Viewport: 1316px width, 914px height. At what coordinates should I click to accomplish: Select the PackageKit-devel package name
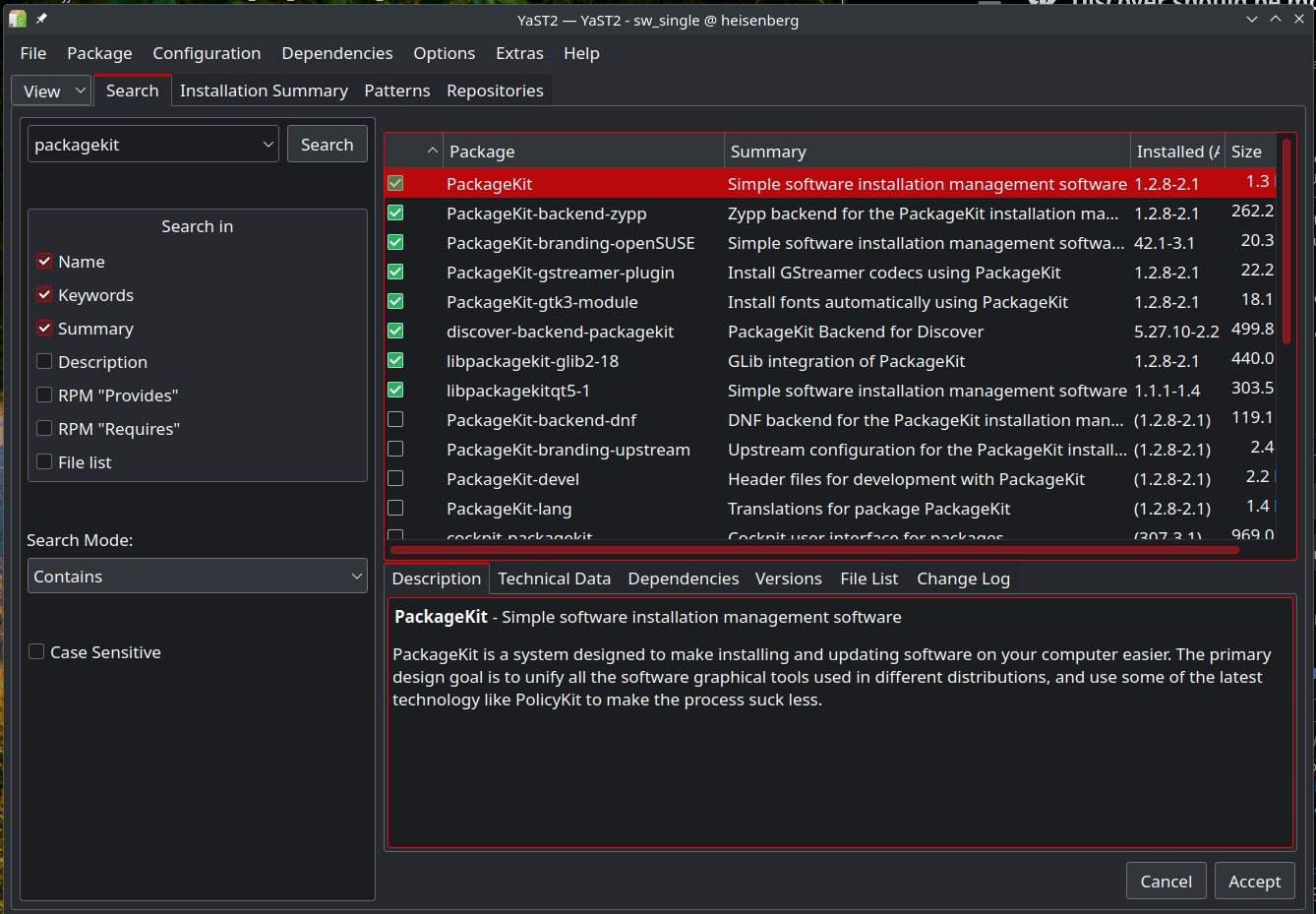[512, 479]
